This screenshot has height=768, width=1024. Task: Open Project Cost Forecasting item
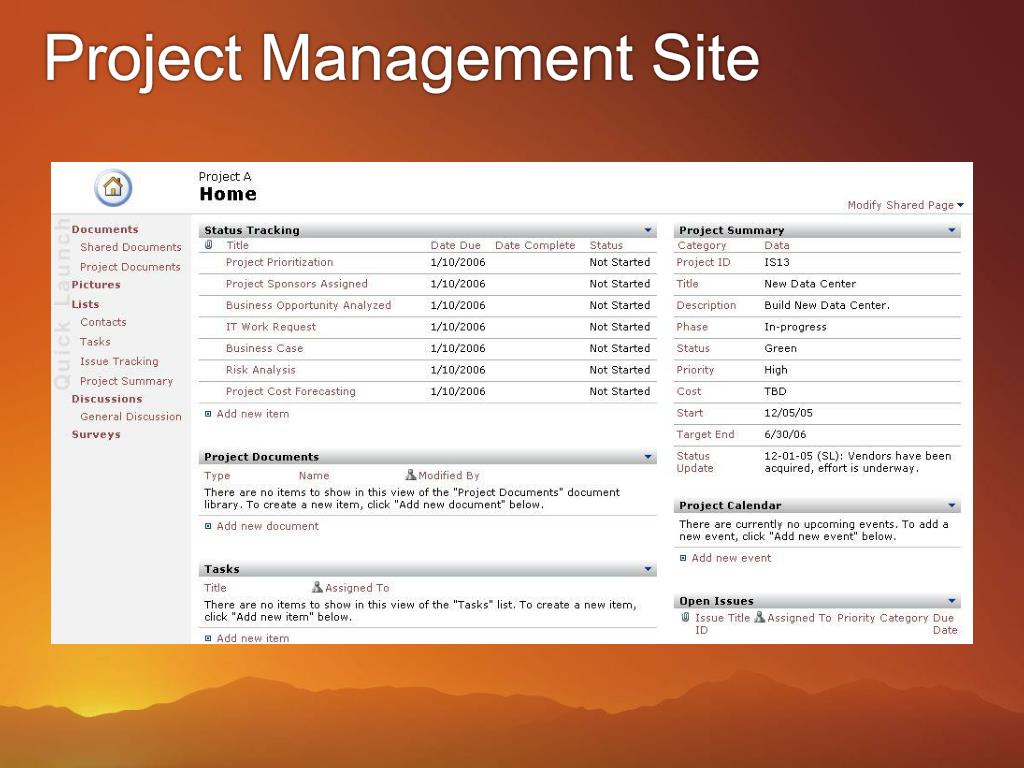pos(291,391)
